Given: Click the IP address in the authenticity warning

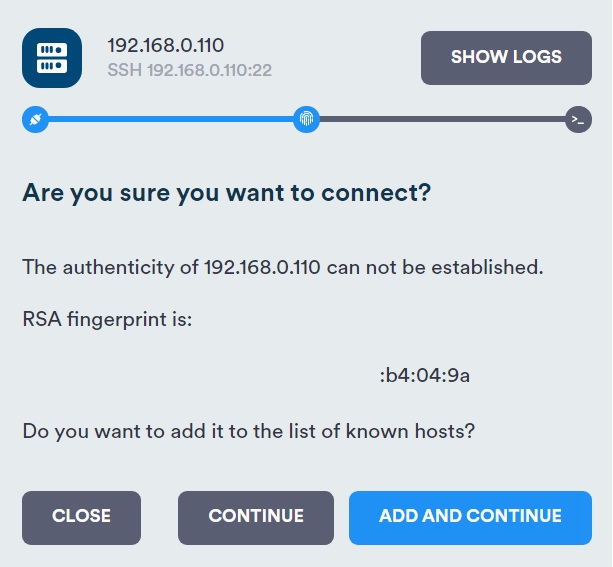Looking at the screenshot, I should pos(260,268).
